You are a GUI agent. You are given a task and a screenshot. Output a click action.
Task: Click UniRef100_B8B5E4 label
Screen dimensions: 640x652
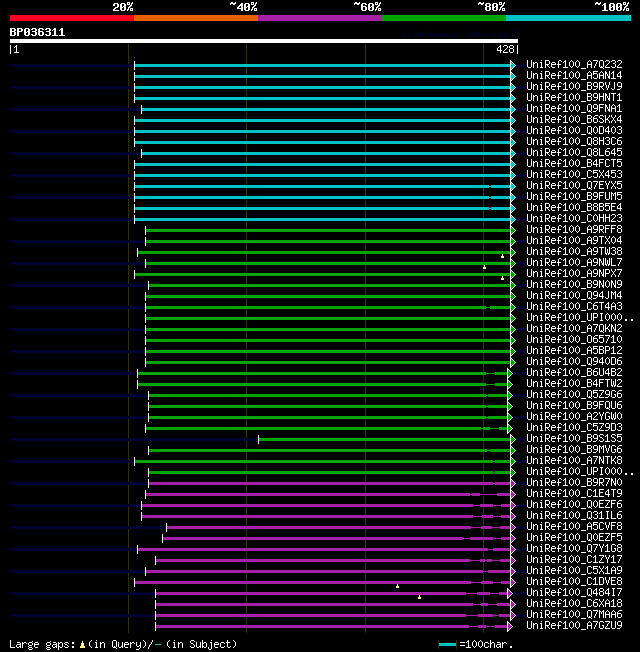click(574, 207)
